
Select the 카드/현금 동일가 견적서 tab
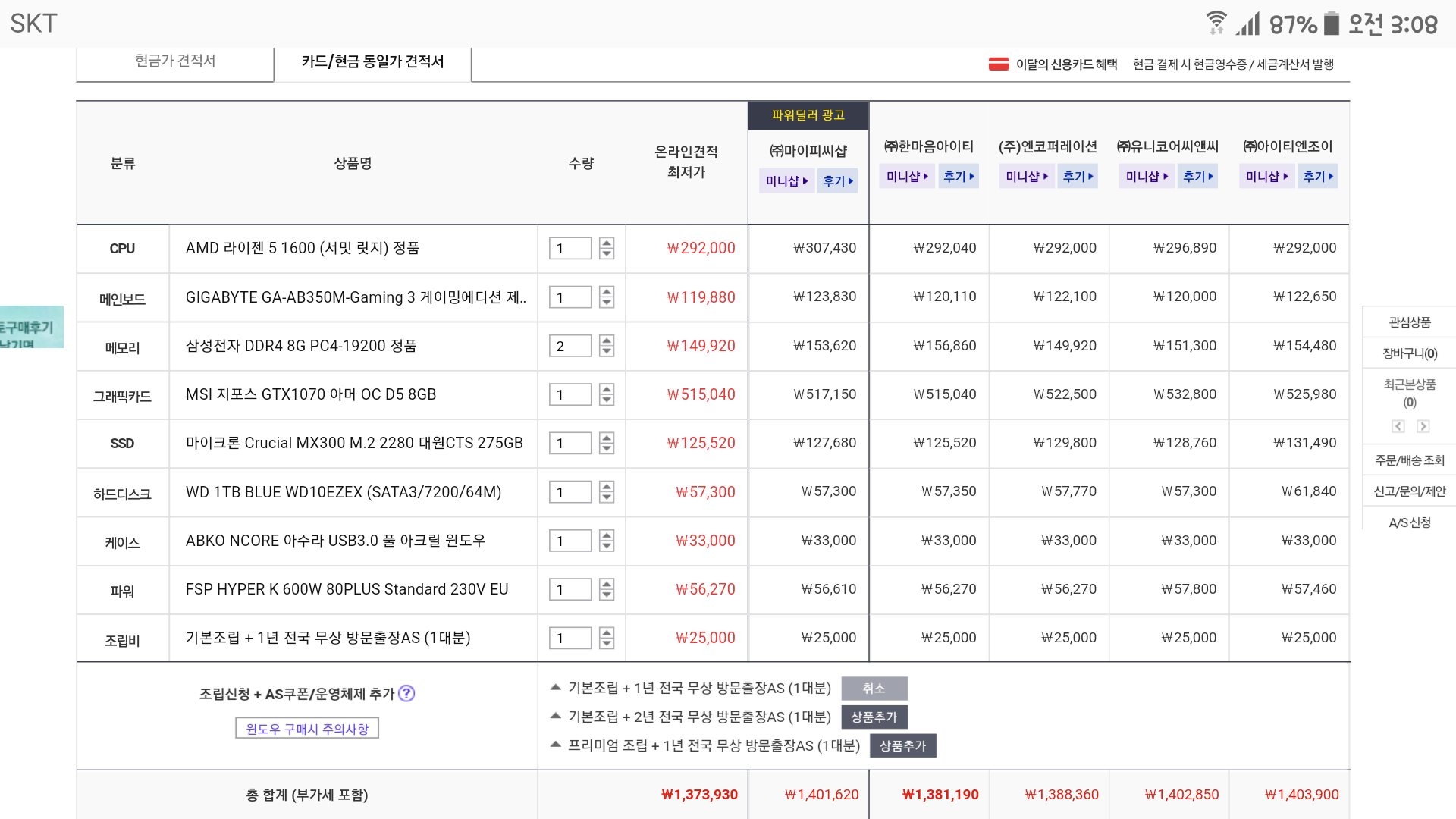coord(372,61)
